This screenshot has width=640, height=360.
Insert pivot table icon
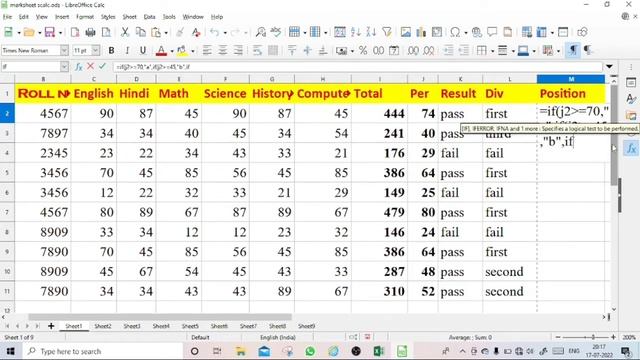coord(437,32)
